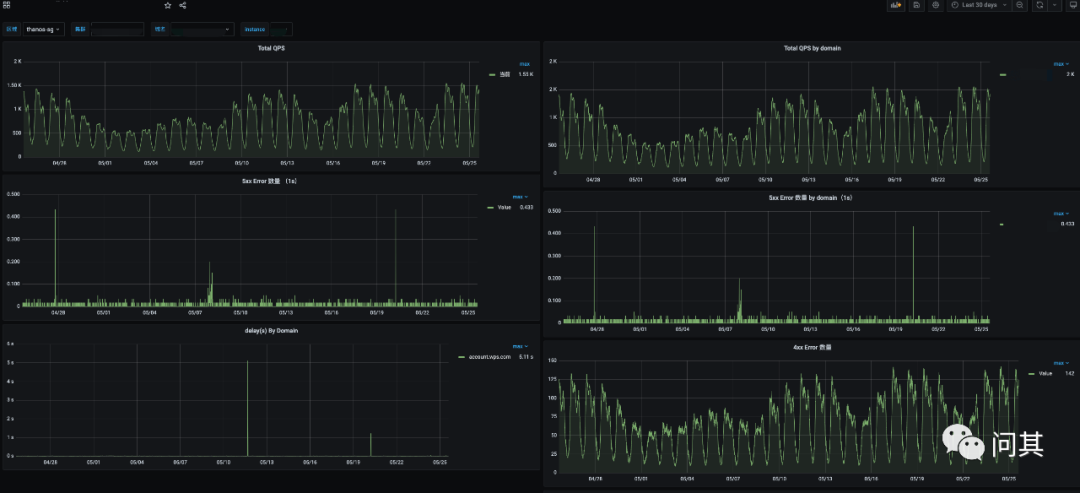Click the Add panel icon
The image size is (1080, 493).
pyautogui.click(x=897, y=5)
